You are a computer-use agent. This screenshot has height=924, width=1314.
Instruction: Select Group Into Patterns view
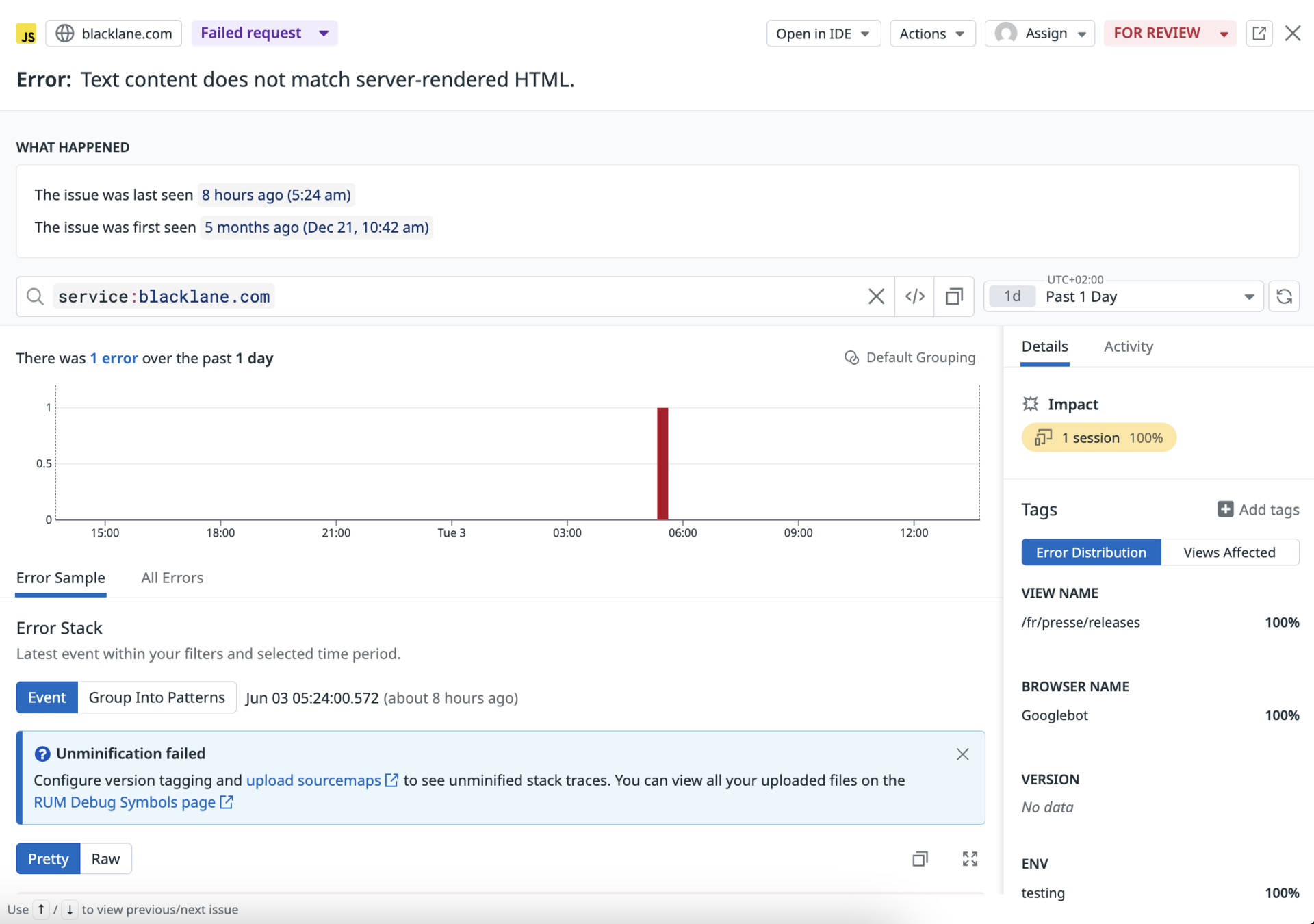(x=157, y=697)
